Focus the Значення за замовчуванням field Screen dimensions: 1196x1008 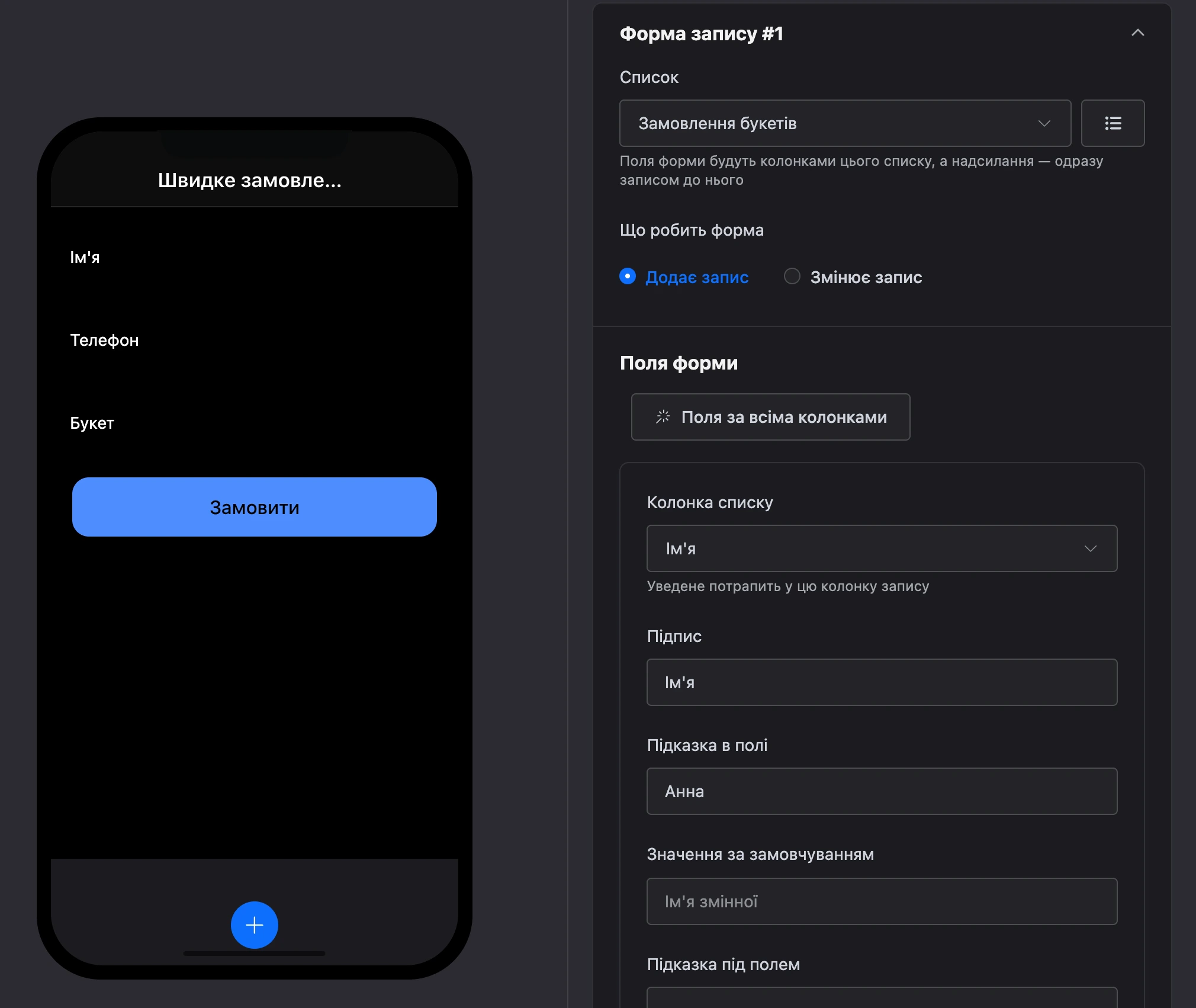coord(882,901)
